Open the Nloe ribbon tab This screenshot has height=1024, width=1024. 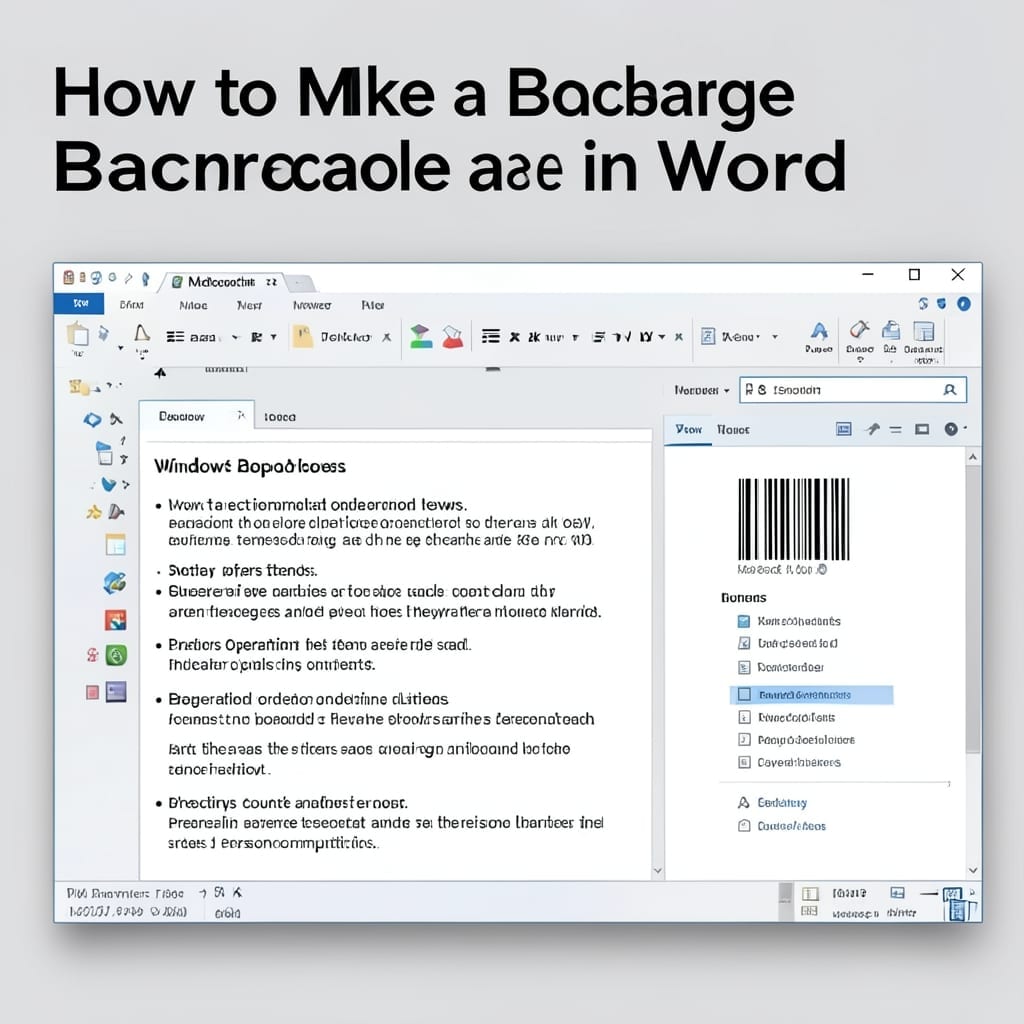[193, 305]
